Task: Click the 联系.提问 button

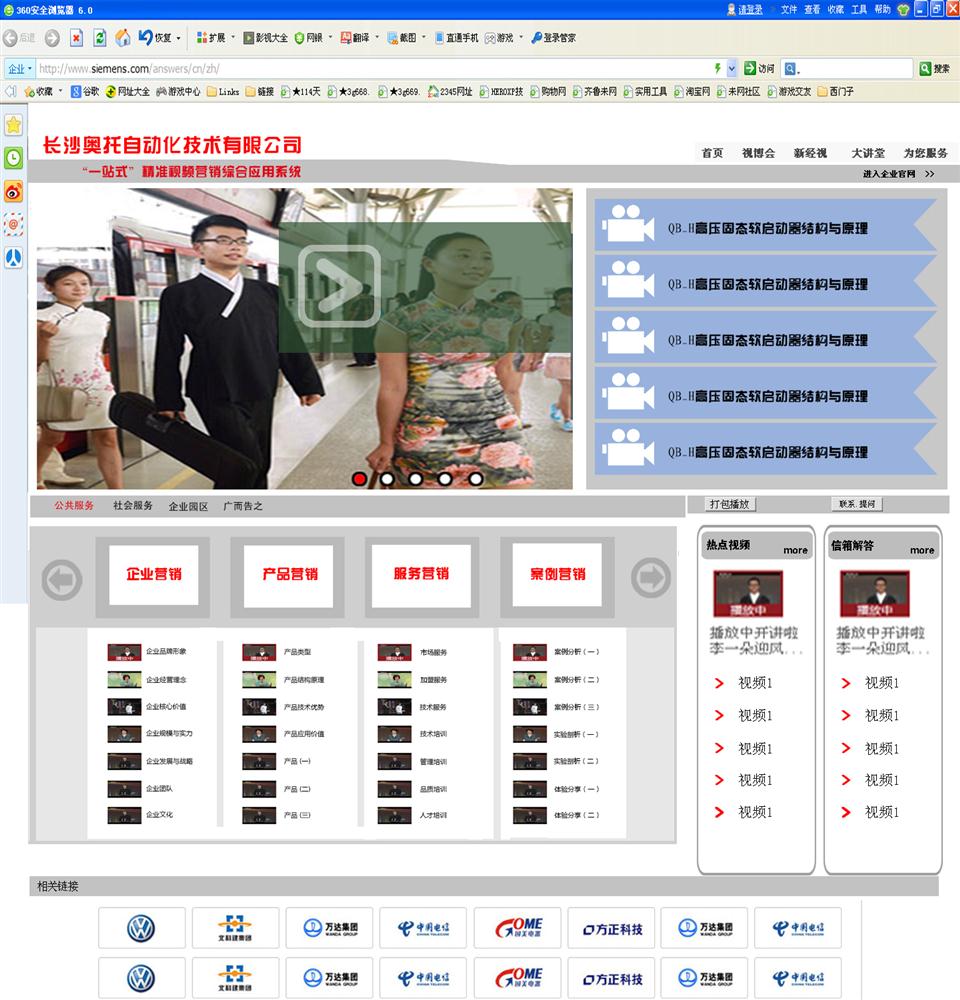Action: pyautogui.click(x=857, y=504)
